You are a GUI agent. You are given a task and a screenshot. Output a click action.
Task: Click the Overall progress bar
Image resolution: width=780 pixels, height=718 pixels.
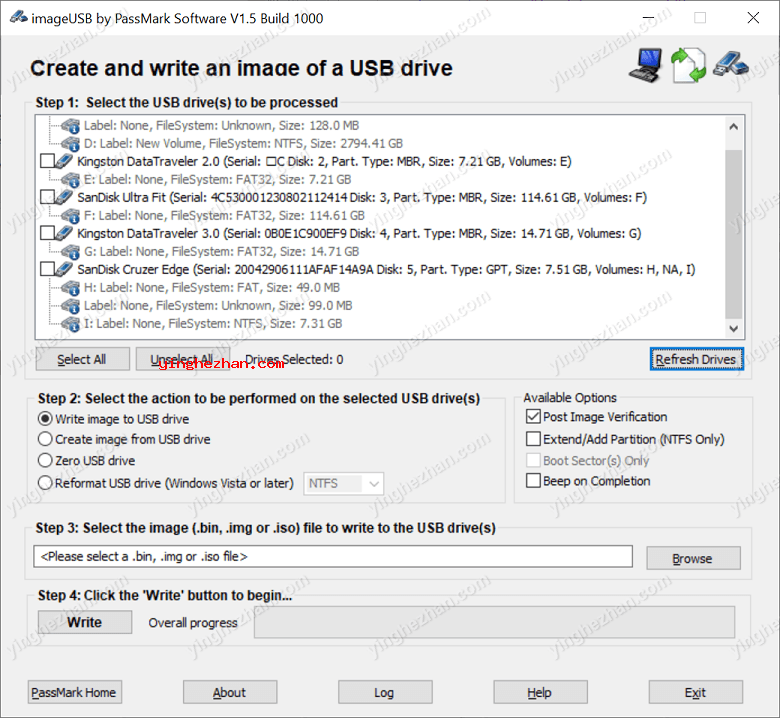pyautogui.click(x=494, y=622)
